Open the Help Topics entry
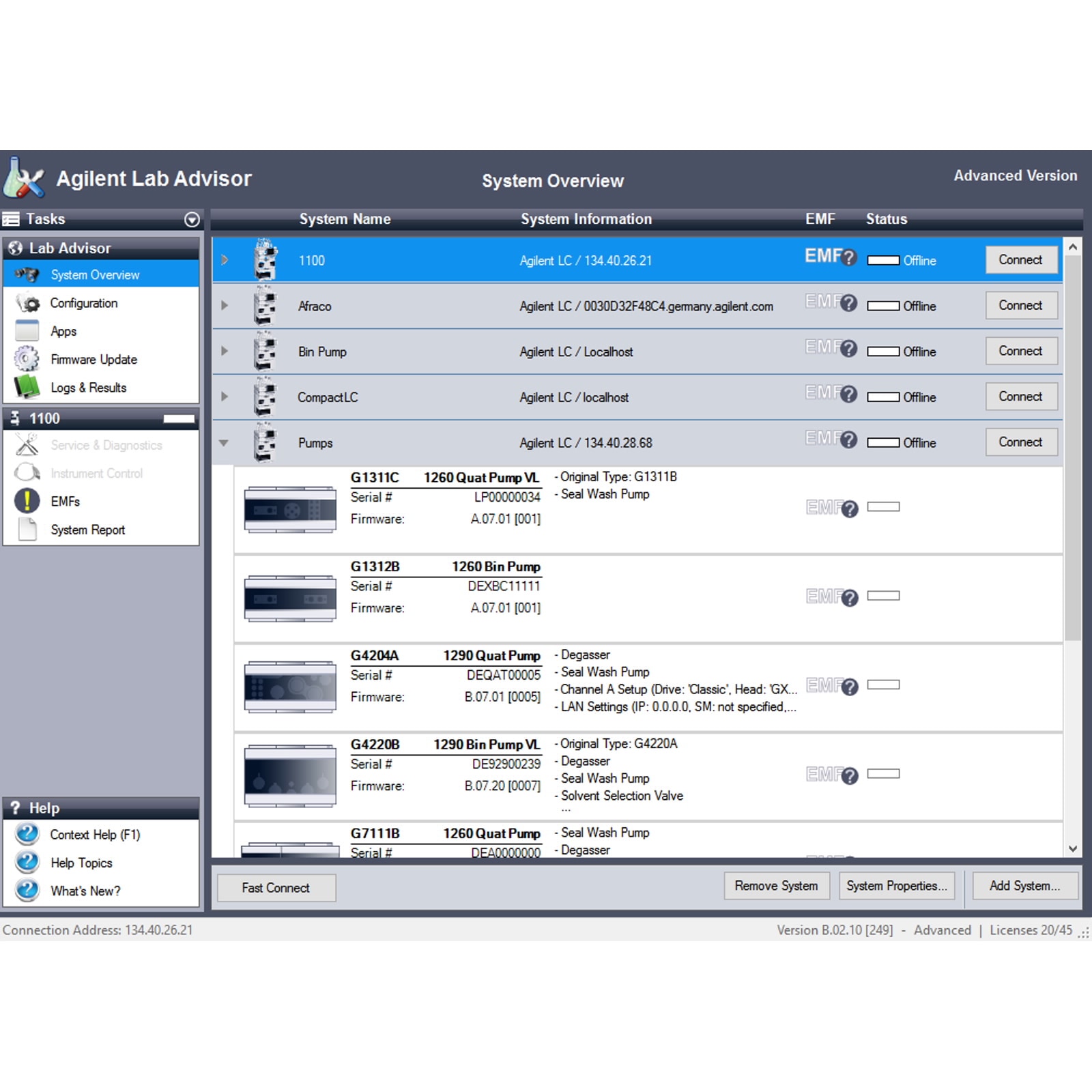The image size is (1092, 1092). tap(81, 863)
